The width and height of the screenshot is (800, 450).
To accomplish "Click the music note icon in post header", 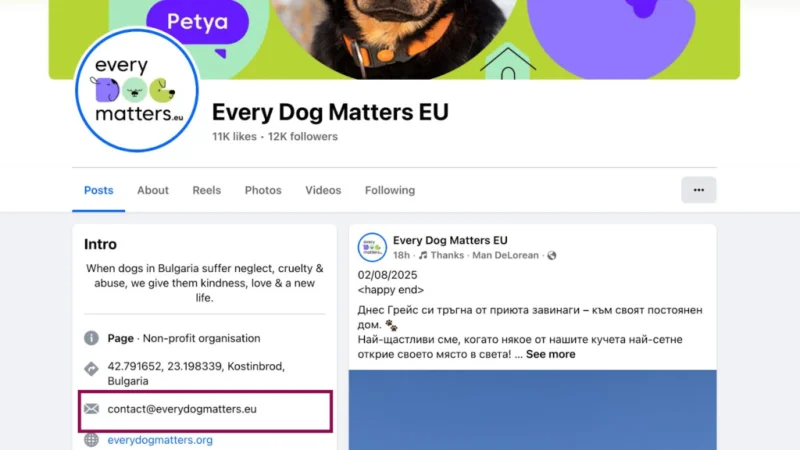I will click(422, 255).
